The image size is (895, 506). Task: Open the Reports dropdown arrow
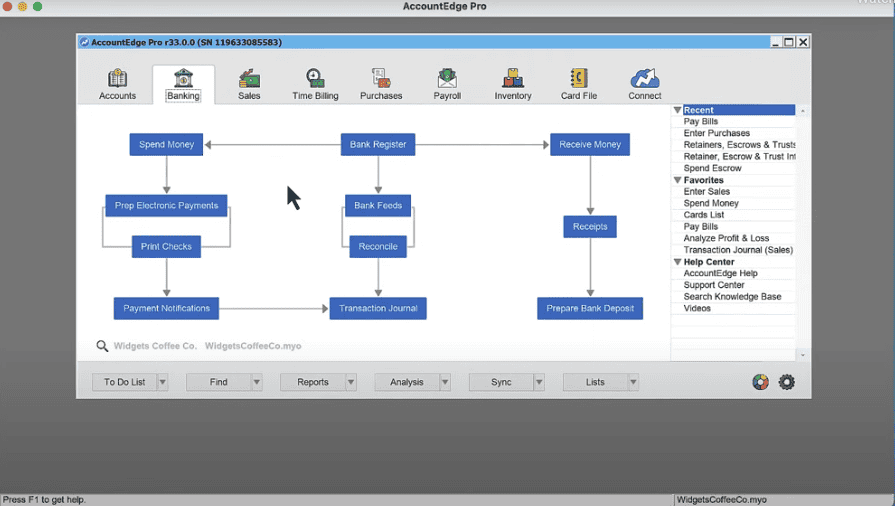(351, 382)
